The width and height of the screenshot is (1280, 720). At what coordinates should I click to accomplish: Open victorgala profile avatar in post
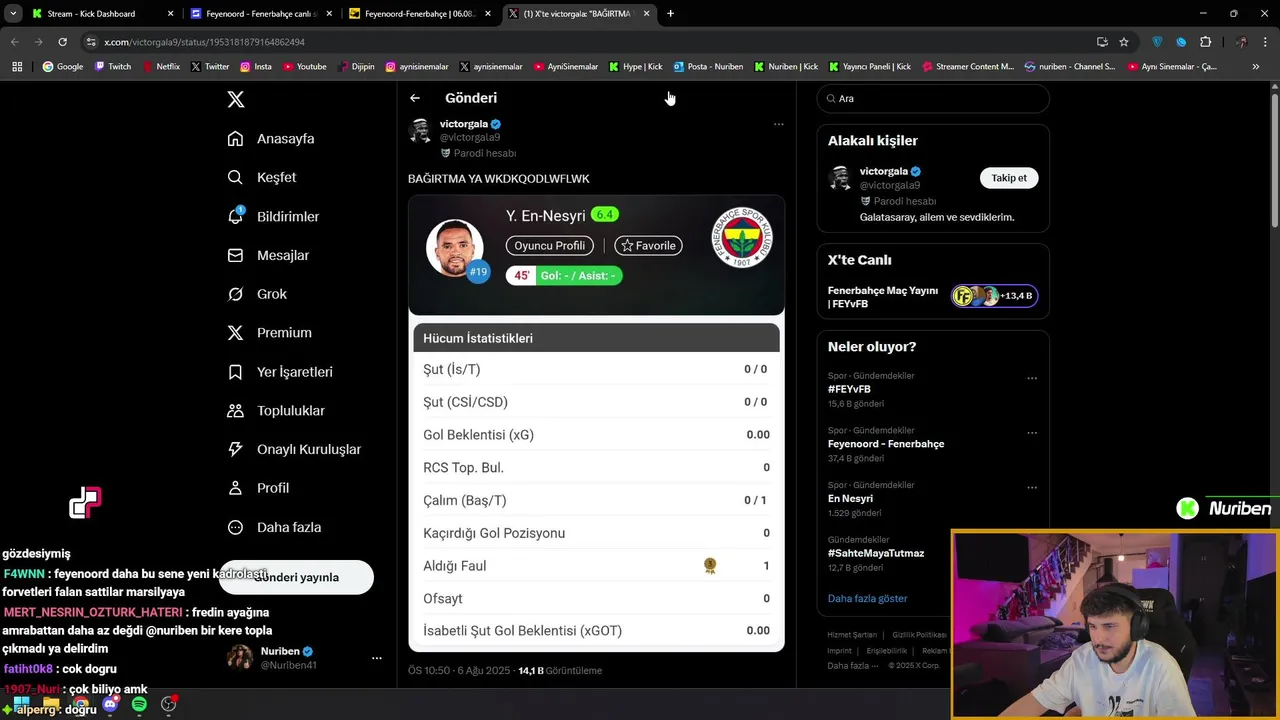421,131
